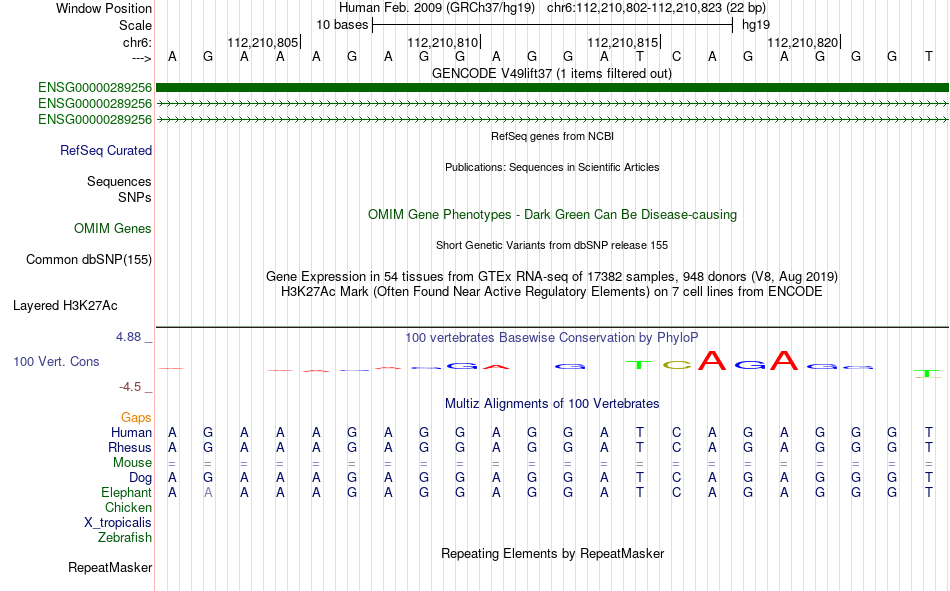Click the -4.5 PhyloP lower limit value
This screenshot has height=591, width=950.
click(130, 387)
